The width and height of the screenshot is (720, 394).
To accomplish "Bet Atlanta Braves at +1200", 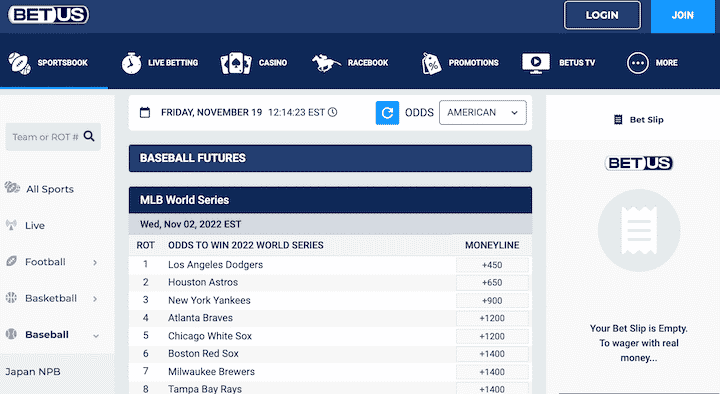I will pyautogui.click(x=492, y=318).
